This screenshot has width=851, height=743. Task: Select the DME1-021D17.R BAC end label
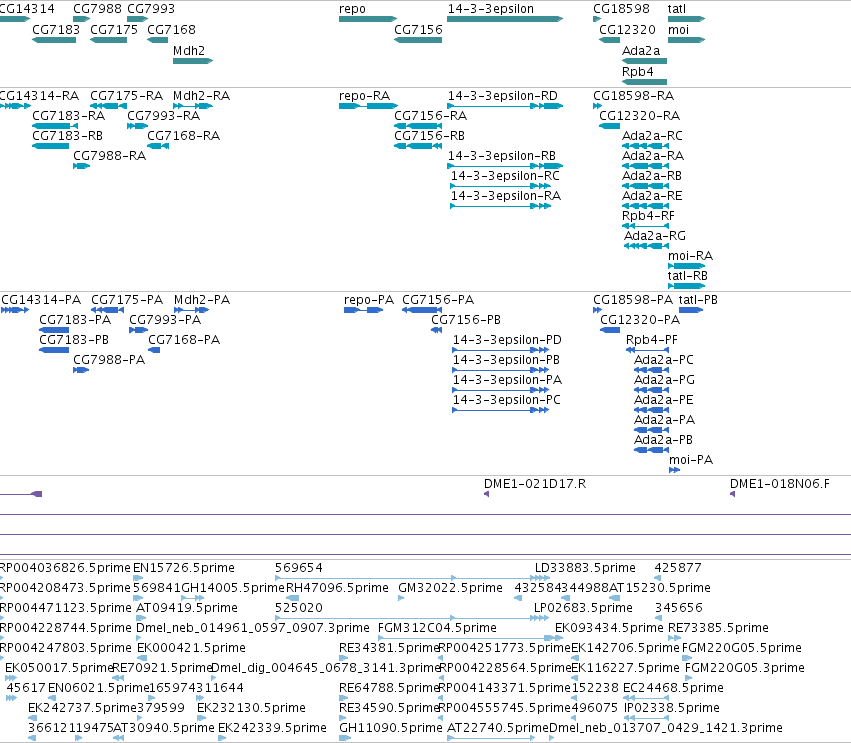[x=535, y=484]
